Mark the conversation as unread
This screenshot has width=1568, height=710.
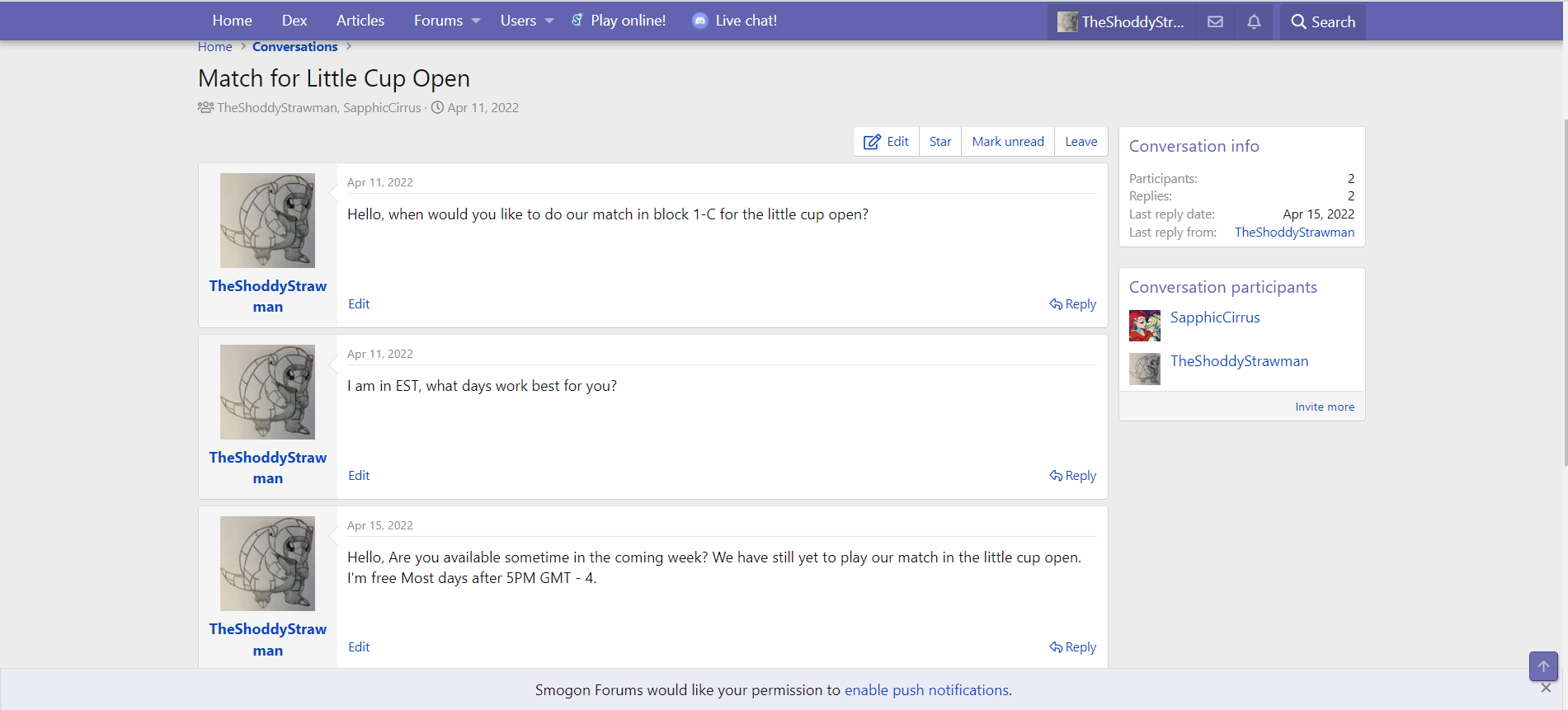(x=1007, y=142)
